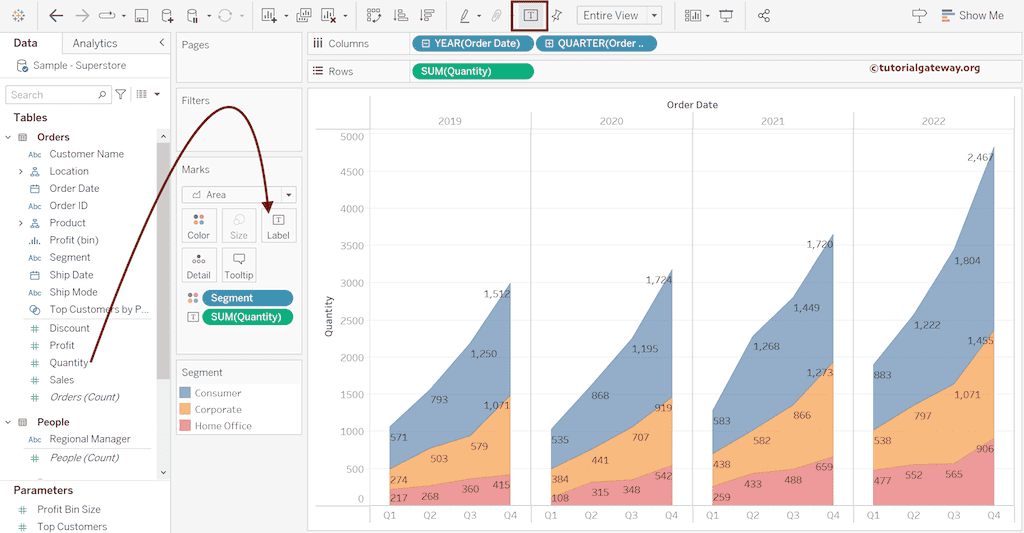Open the Color marks card
The image size is (1024, 533).
pos(198,226)
